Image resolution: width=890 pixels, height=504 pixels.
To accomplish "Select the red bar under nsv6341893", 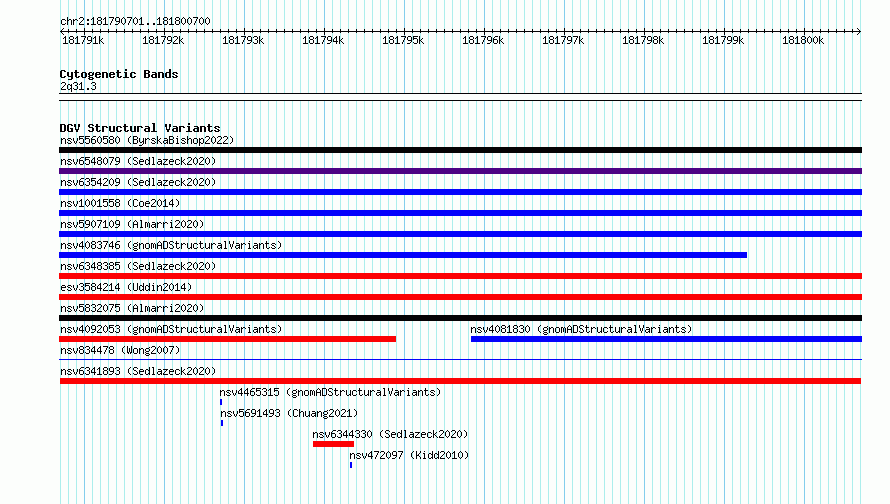I will tap(460, 381).
